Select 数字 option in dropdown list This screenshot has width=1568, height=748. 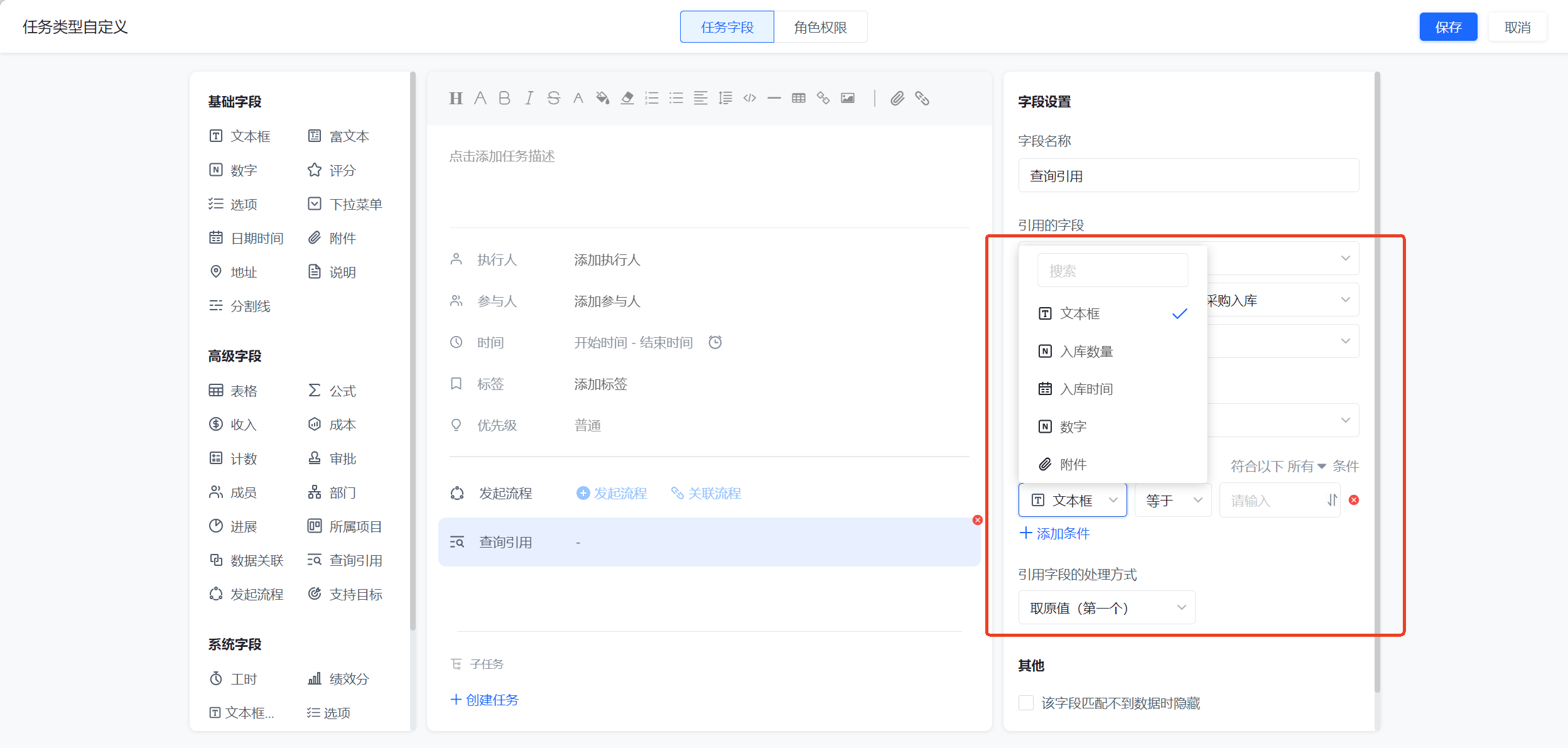tap(1113, 426)
